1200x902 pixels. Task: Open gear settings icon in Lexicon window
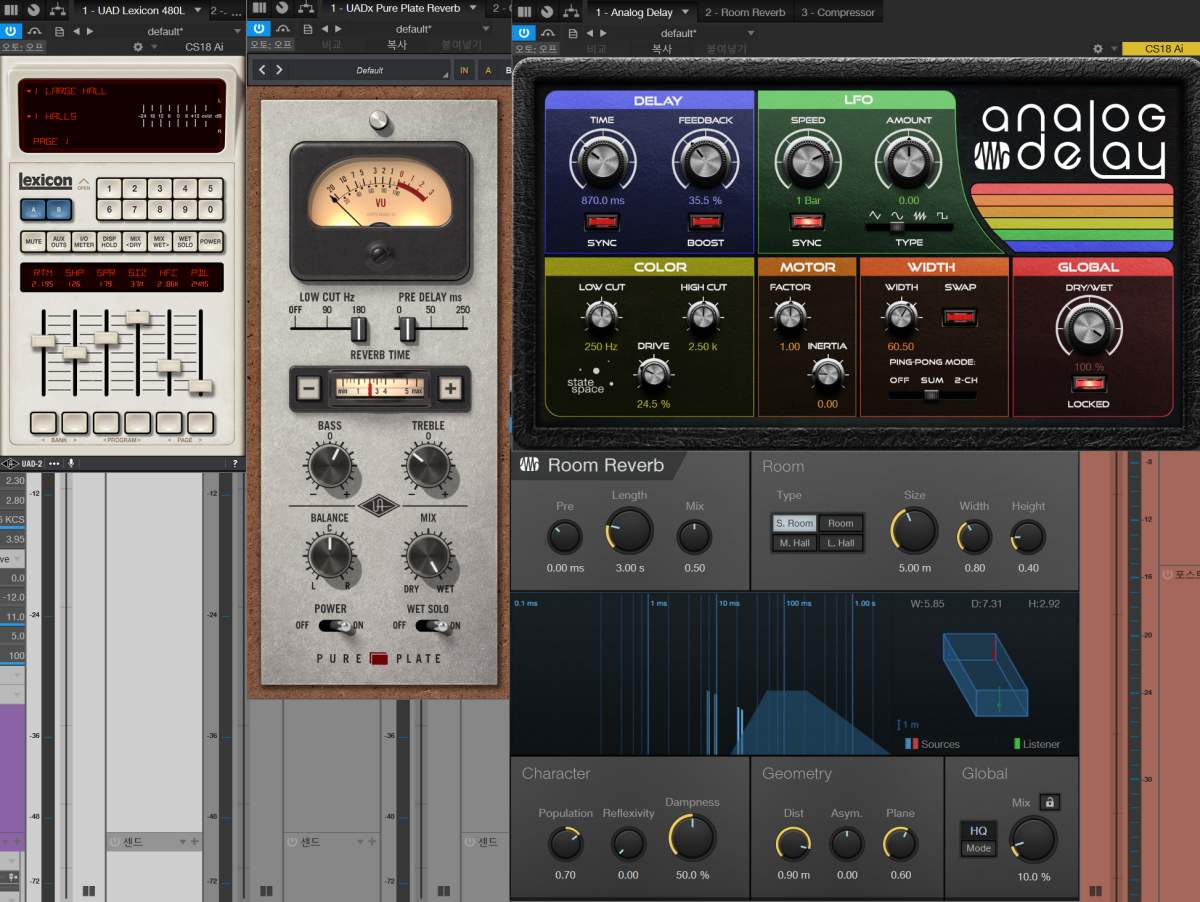point(138,47)
